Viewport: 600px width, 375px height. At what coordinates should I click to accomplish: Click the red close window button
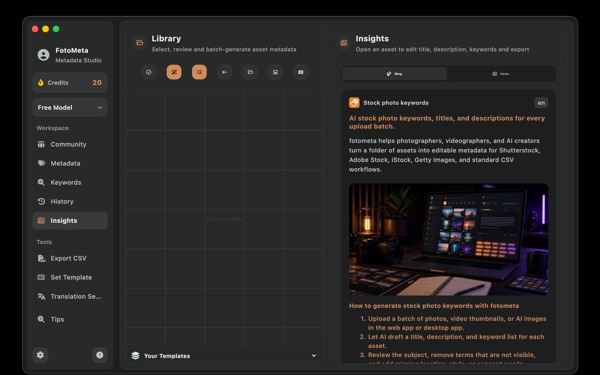35,29
